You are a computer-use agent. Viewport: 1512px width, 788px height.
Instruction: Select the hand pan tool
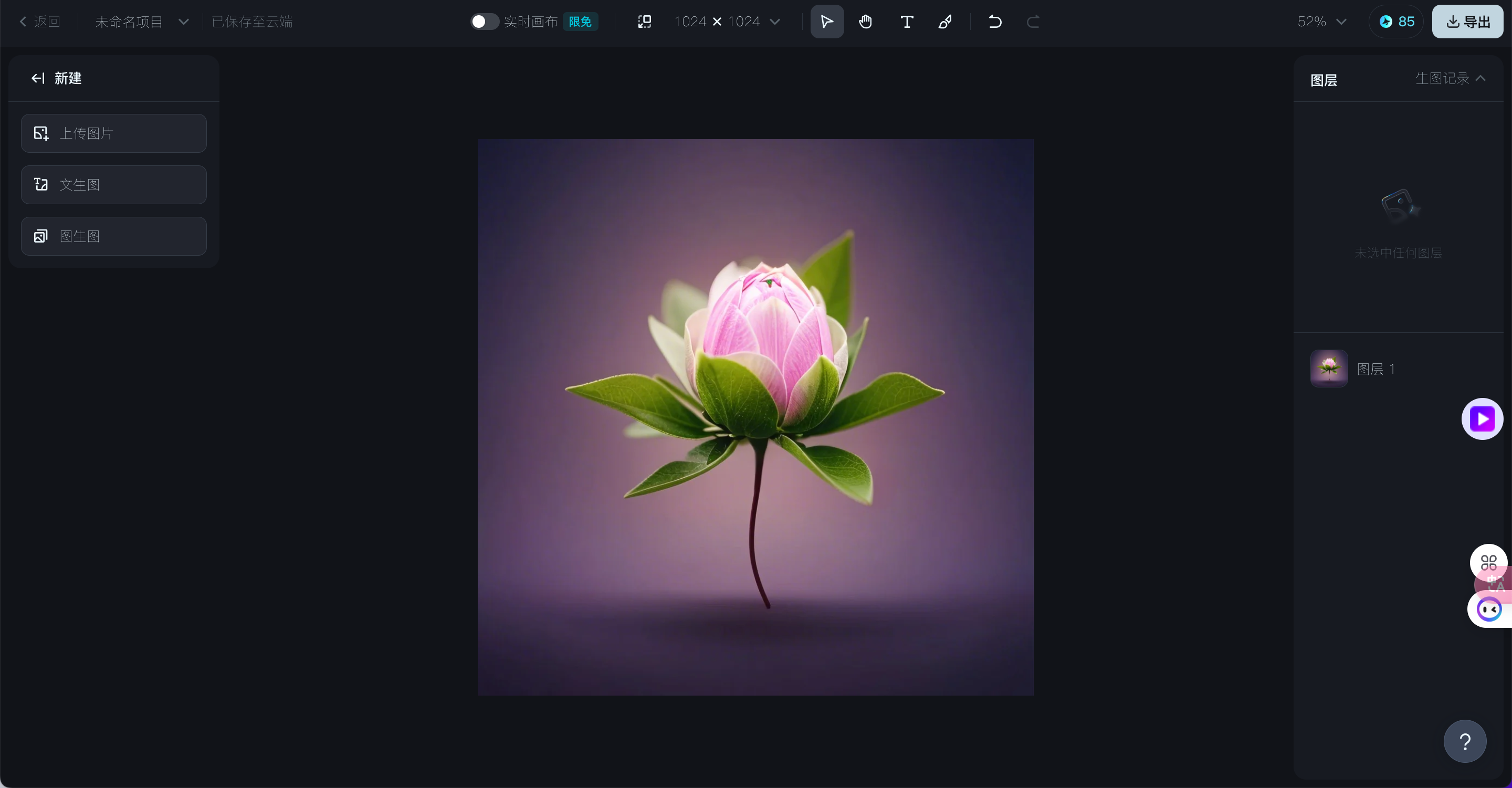(x=866, y=22)
